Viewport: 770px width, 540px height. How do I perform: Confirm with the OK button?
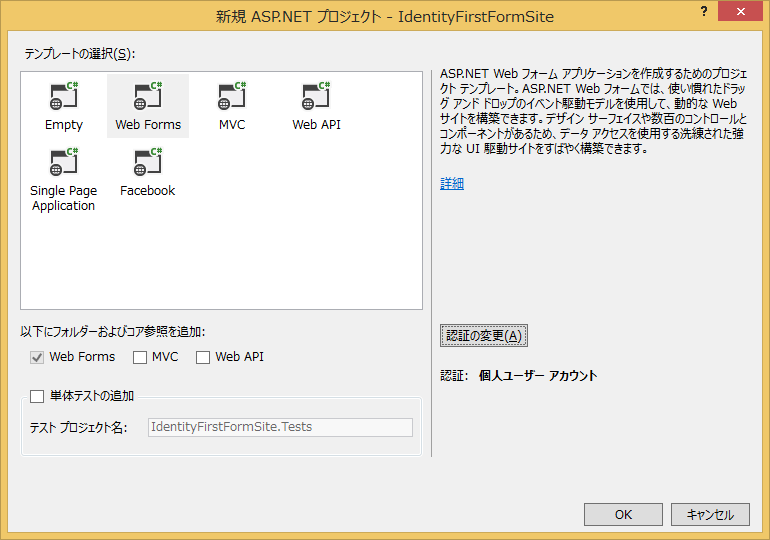(x=623, y=514)
